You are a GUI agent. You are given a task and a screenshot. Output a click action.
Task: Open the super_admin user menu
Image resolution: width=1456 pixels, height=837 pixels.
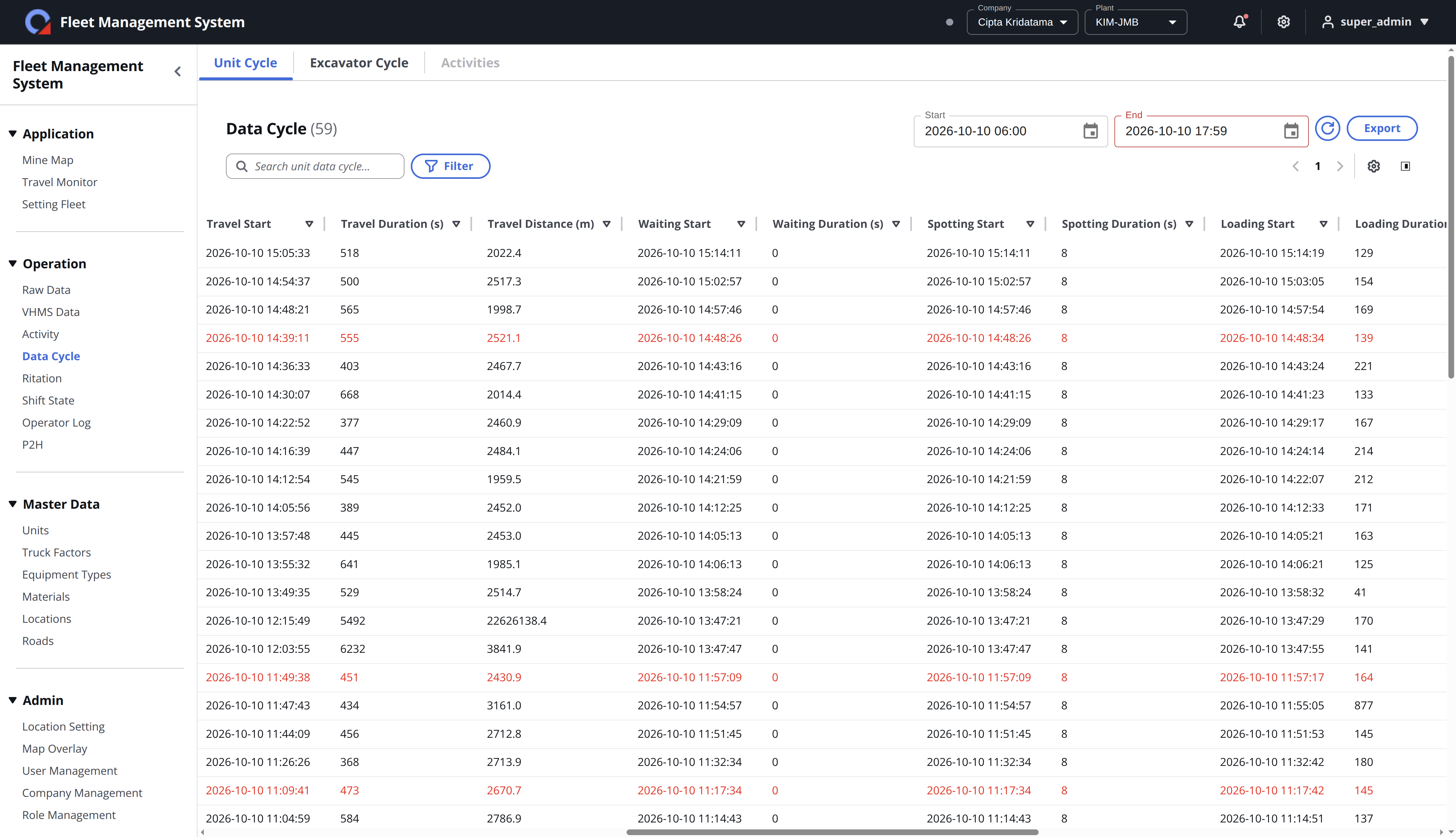(x=1375, y=22)
